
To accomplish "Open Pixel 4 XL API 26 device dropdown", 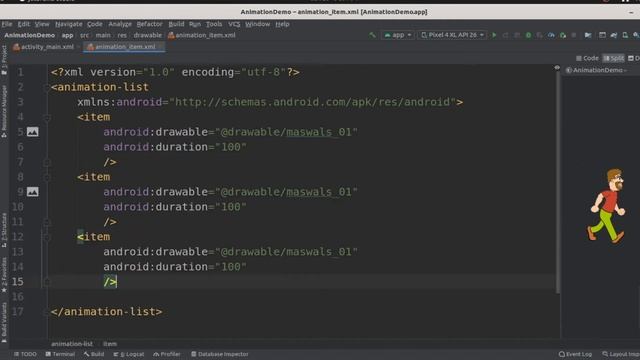I will tap(452, 35).
